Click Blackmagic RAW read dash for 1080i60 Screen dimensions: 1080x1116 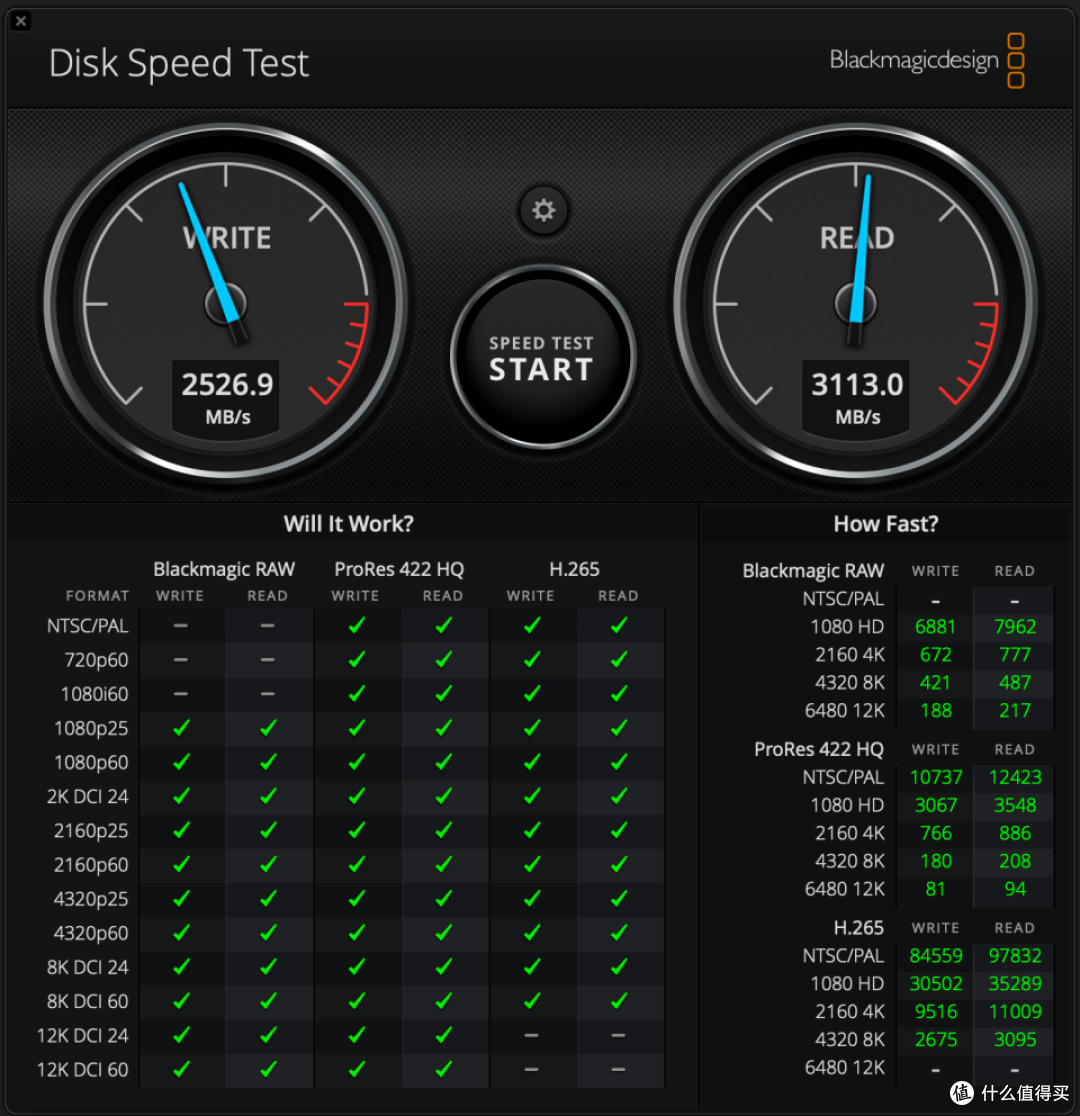click(x=268, y=694)
